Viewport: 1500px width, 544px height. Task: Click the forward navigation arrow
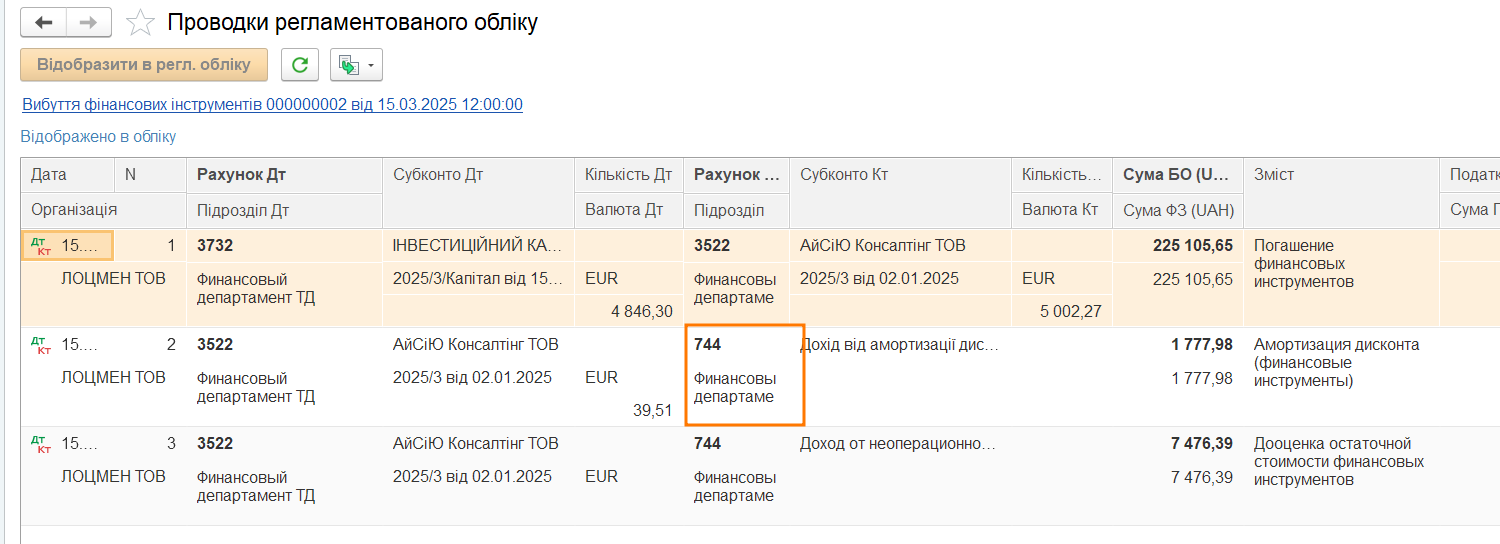point(89,22)
